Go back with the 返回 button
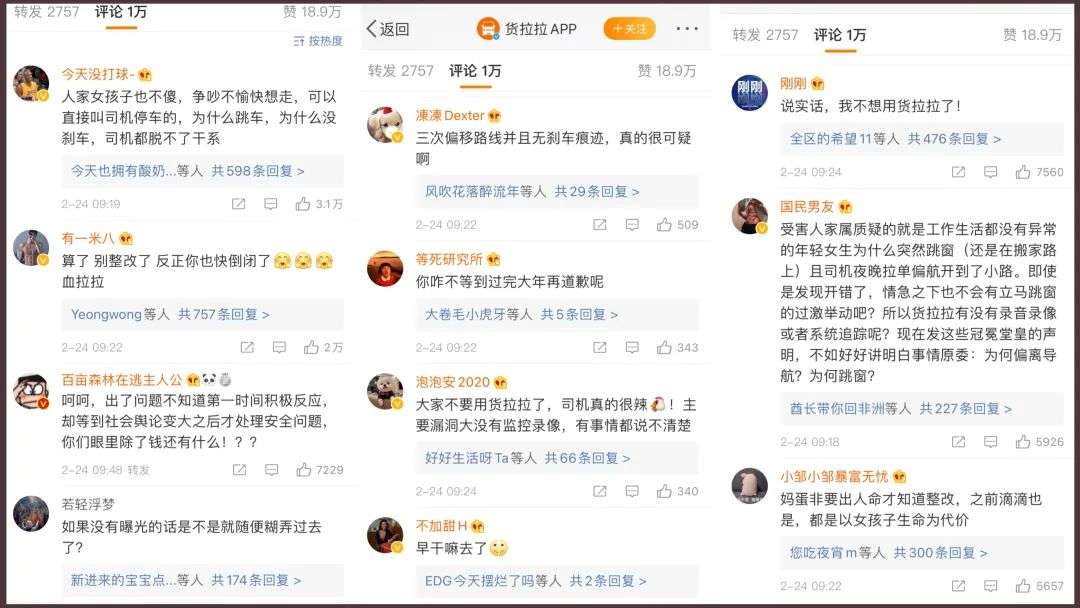Screen dimensions: 1080x608 click(x=388, y=29)
